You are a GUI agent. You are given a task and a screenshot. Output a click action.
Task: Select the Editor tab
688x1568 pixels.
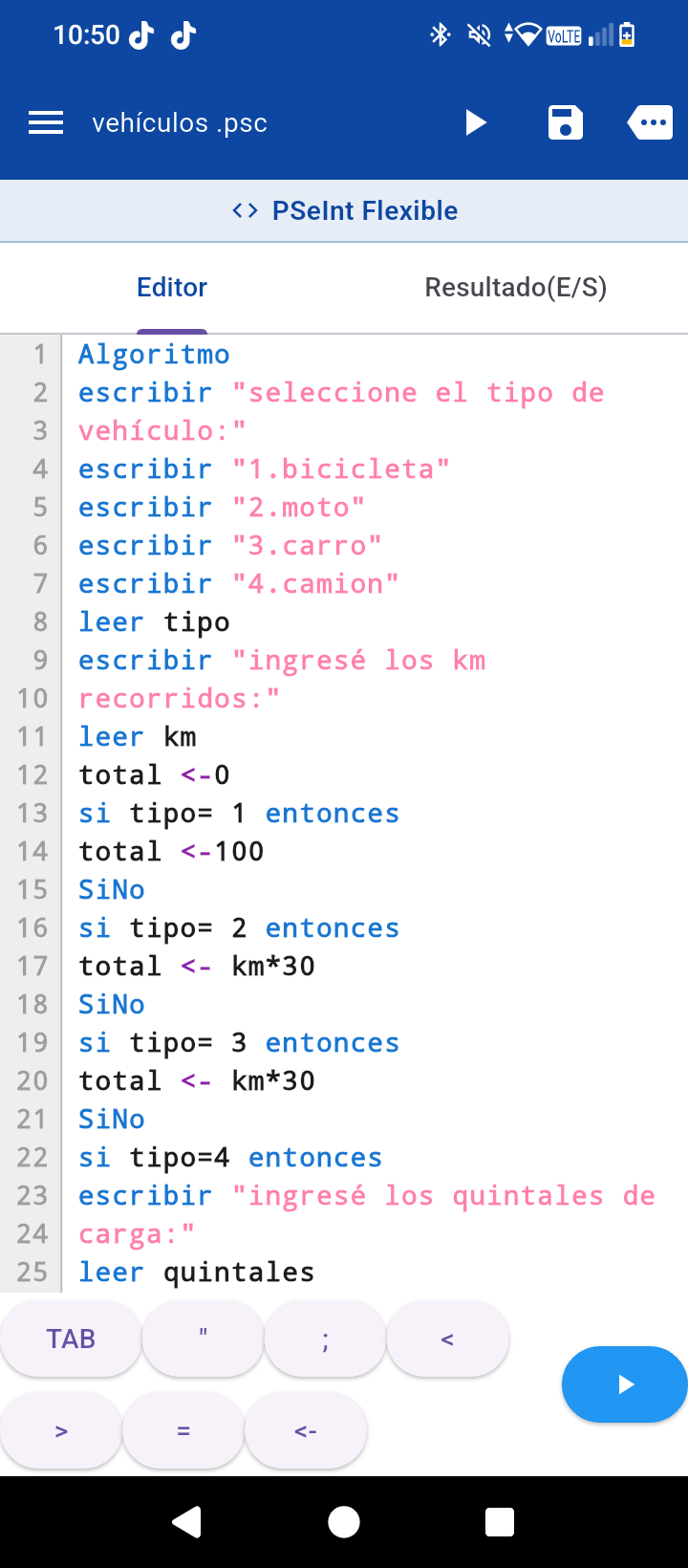[x=172, y=287]
